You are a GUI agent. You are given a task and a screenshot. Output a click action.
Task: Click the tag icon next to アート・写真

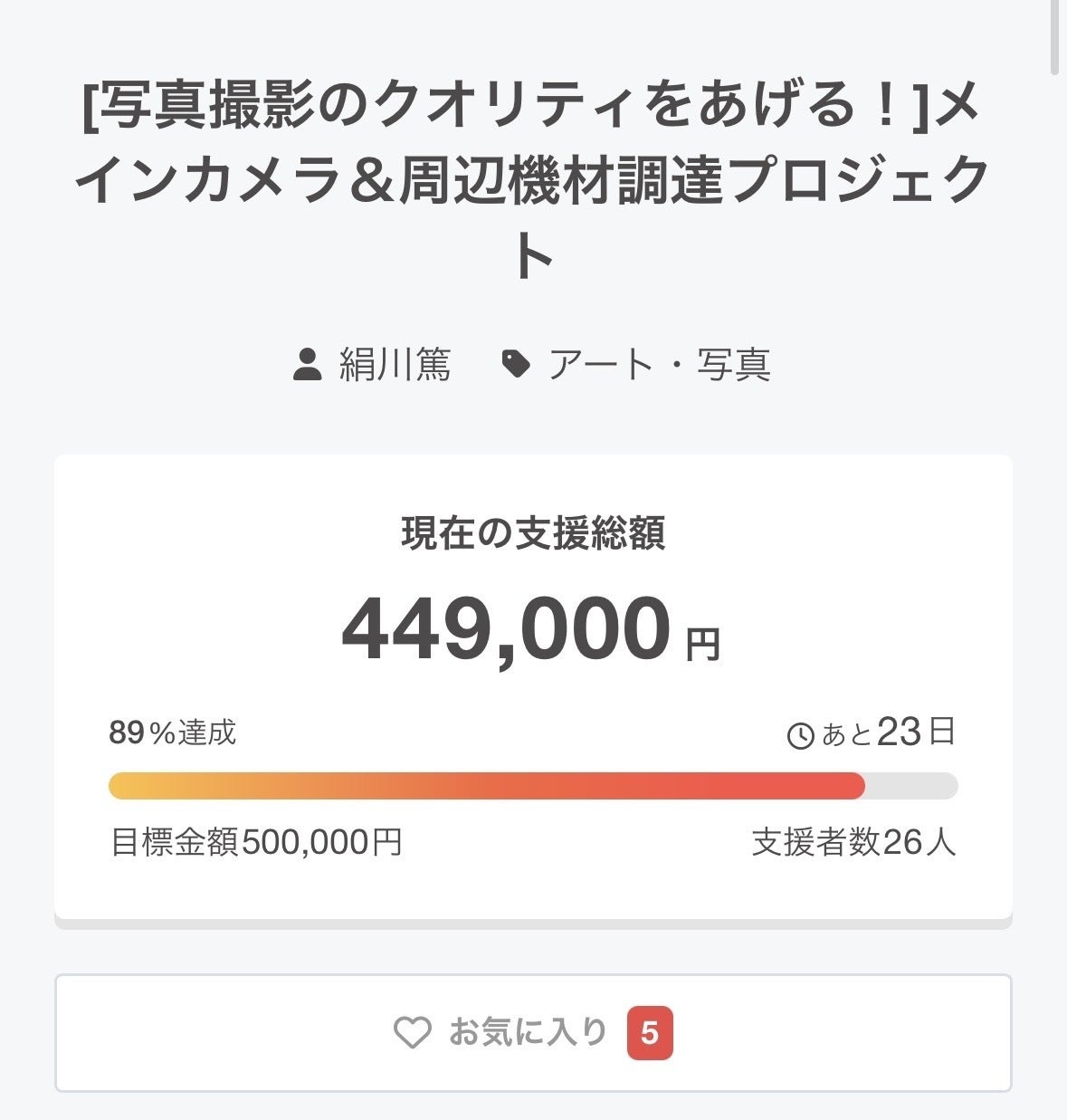516,364
